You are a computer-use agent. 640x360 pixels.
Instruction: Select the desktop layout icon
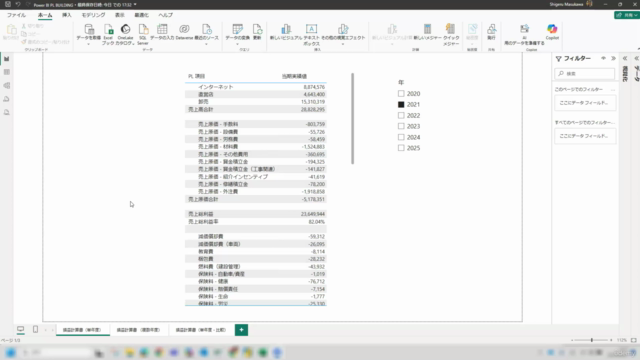coord(20,329)
